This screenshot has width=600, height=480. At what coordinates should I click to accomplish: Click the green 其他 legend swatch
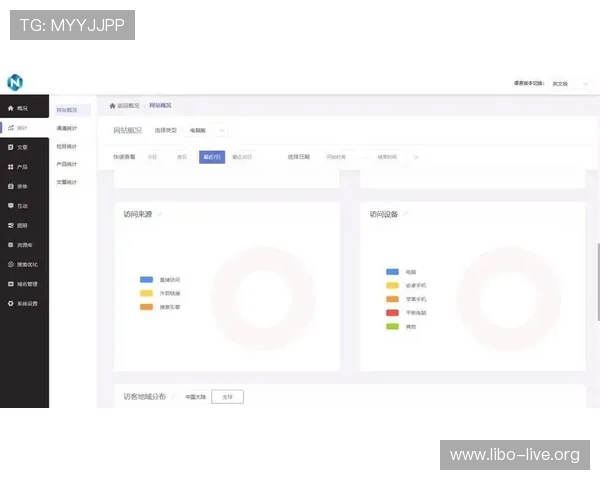392,327
